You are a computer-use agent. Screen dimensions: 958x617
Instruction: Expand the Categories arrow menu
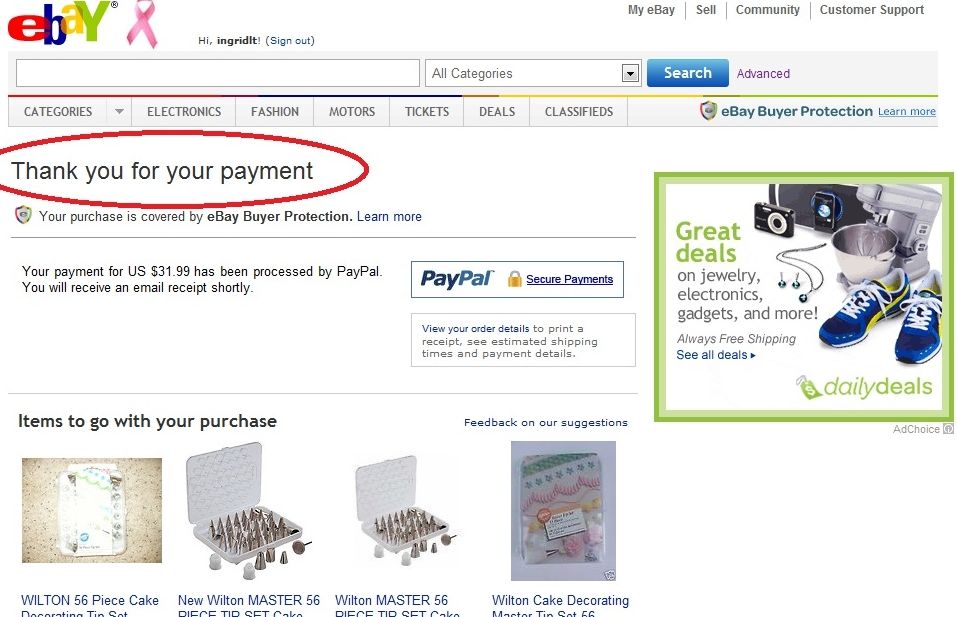pos(119,112)
